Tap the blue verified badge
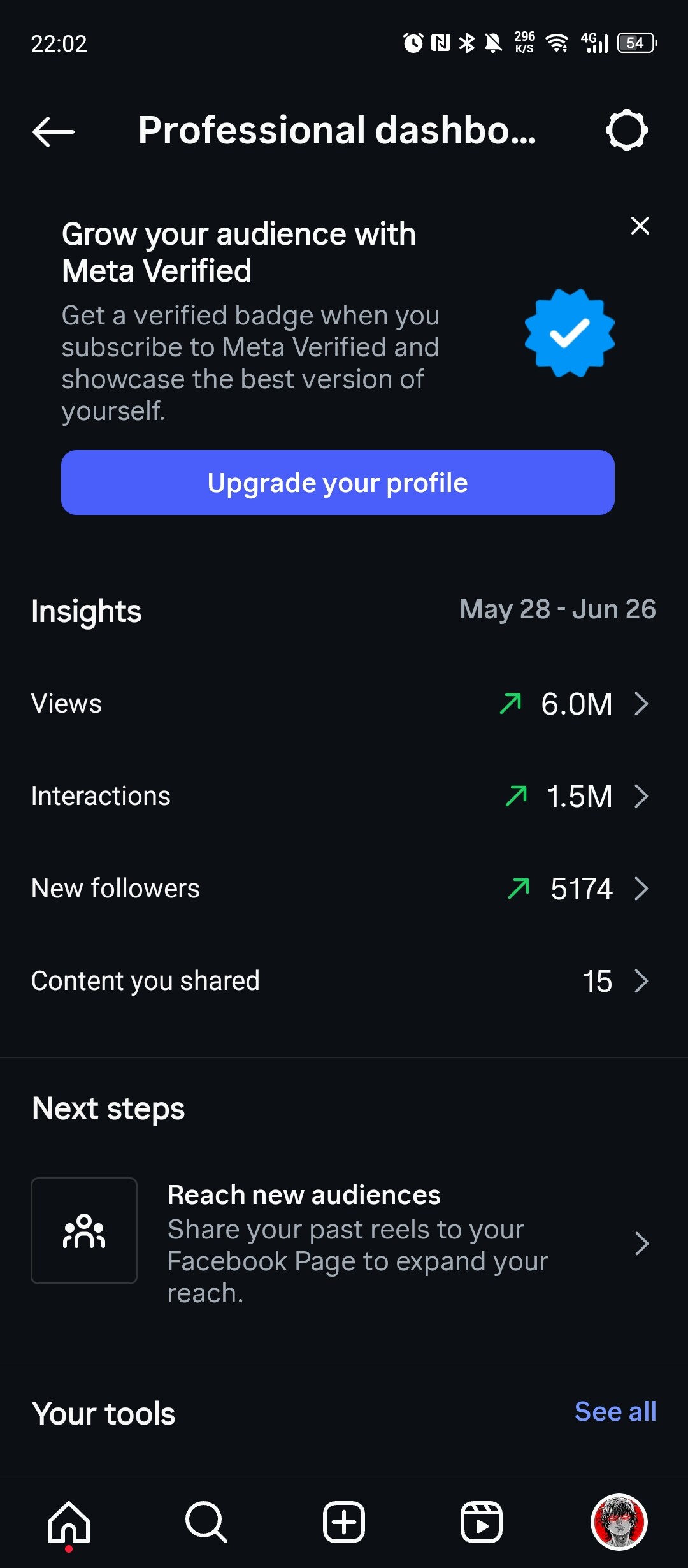 click(569, 333)
